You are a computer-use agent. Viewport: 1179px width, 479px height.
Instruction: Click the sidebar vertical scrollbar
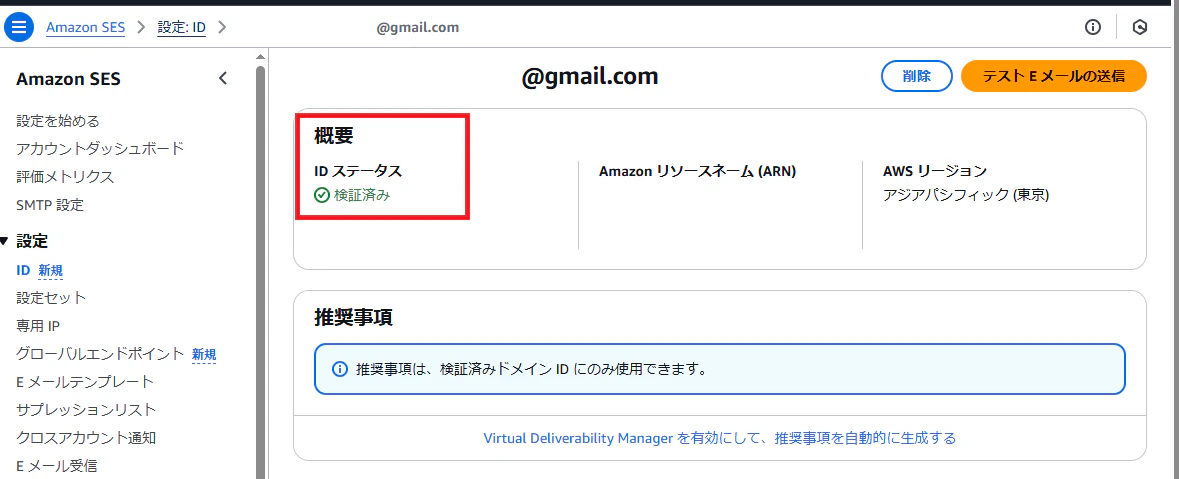point(260,271)
